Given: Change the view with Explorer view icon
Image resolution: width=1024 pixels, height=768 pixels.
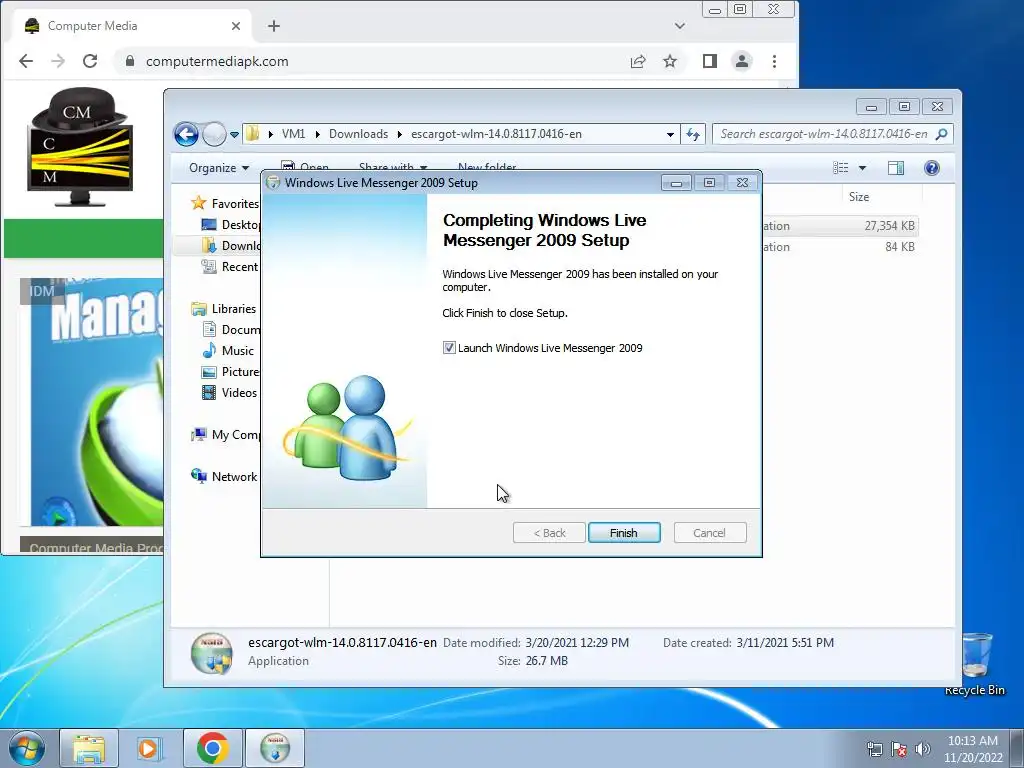Looking at the screenshot, I should 840,168.
